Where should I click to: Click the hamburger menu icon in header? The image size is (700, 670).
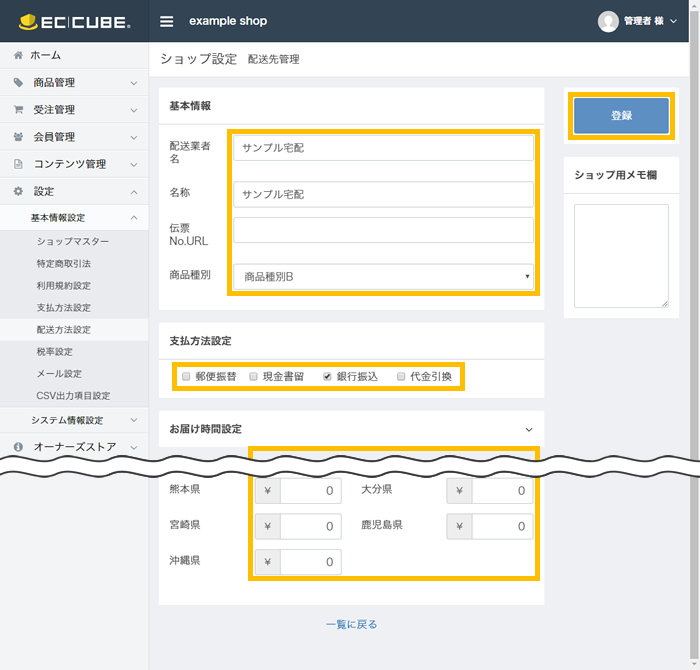click(x=166, y=21)
